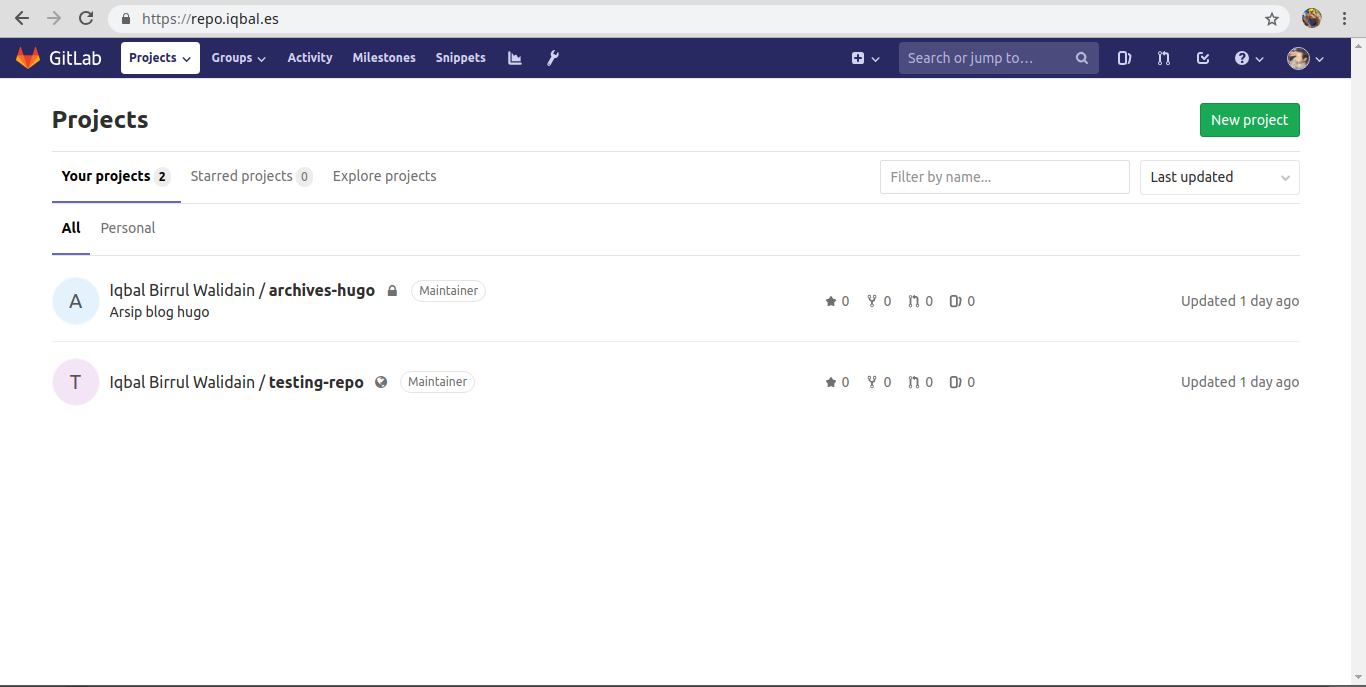1366x687 pixels.
Task: Click the search magnifier icon
Action: click(x=1081, y=57)
